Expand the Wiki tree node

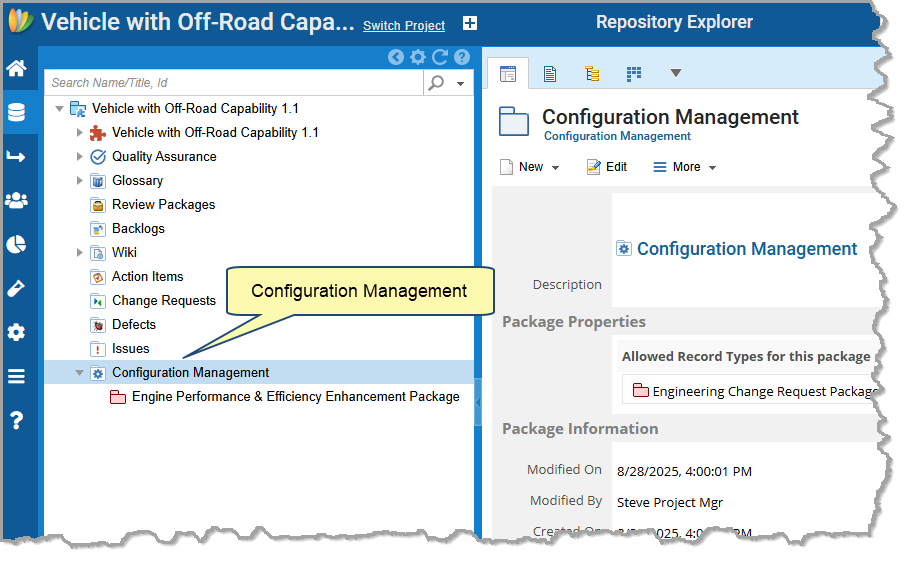(80, 253)
